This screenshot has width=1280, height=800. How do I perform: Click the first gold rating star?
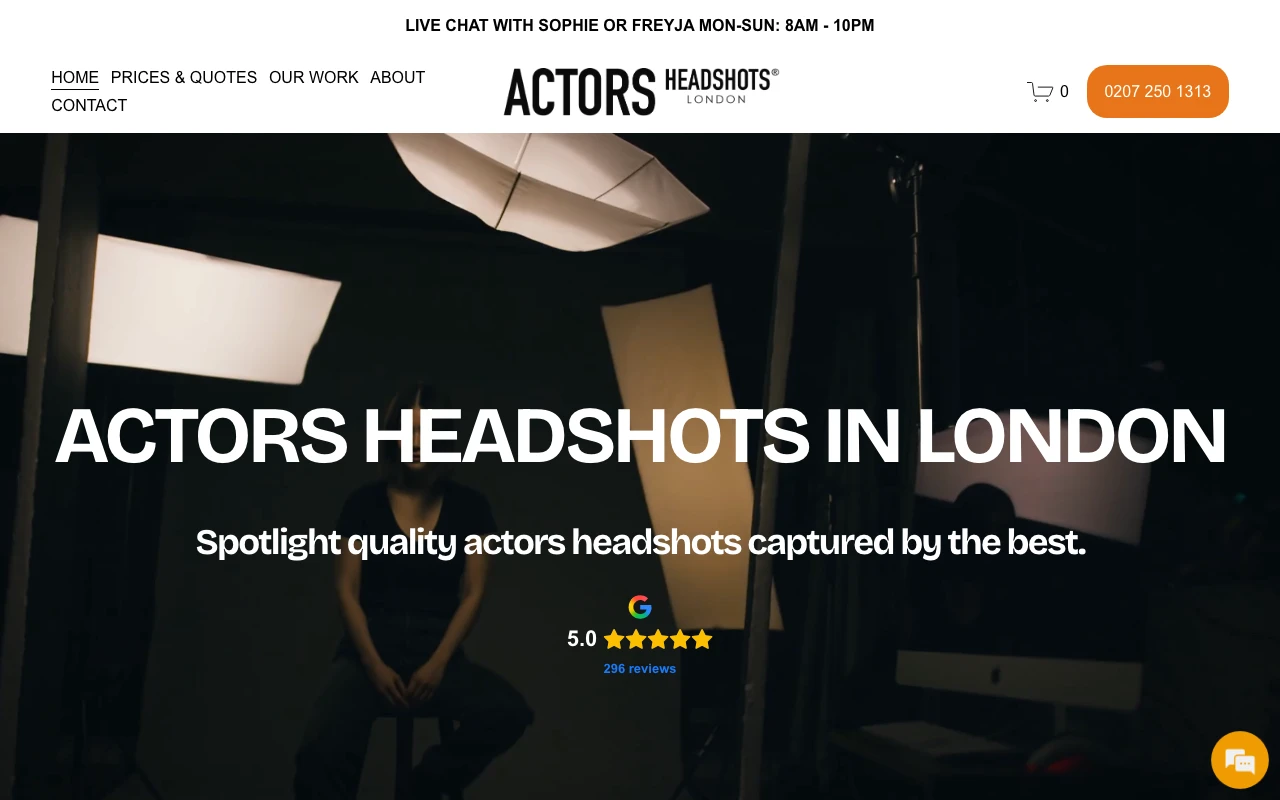click(x=614, y=639)
